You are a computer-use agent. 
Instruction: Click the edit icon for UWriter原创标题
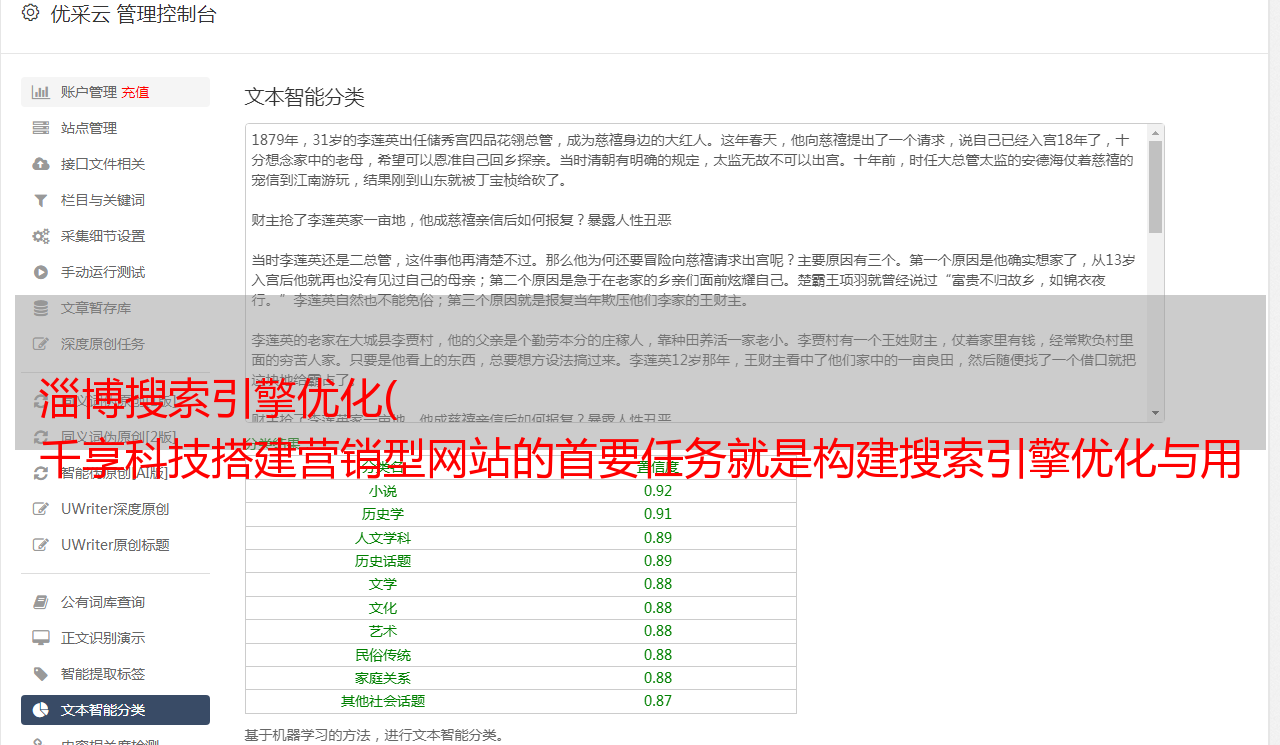pyautogui.click(x=41, y=545)
